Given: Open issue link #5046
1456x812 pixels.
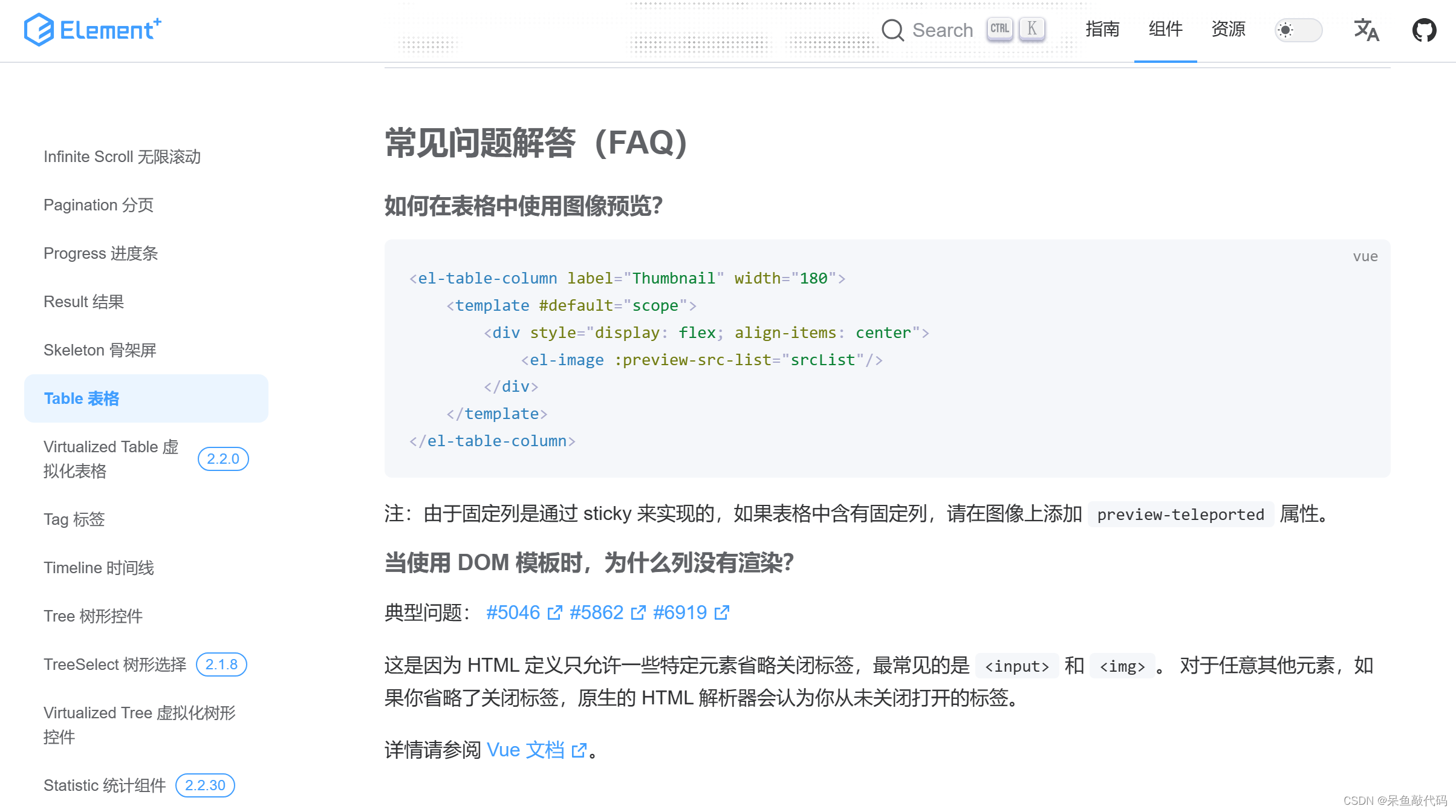Looking at the screenshot, I should (x=513, y=612).
